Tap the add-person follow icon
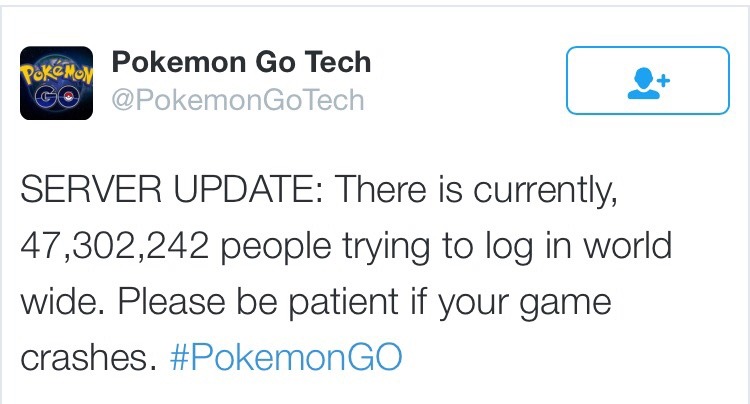The height and width of the screenshot is (404, 750). 649,80
